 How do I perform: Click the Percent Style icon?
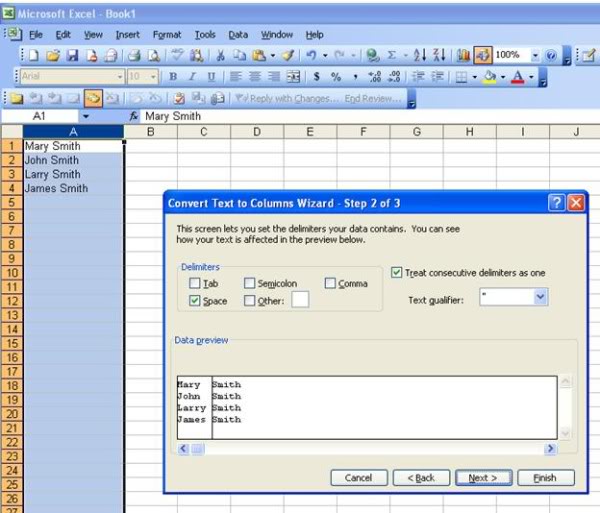click(337, 77)
